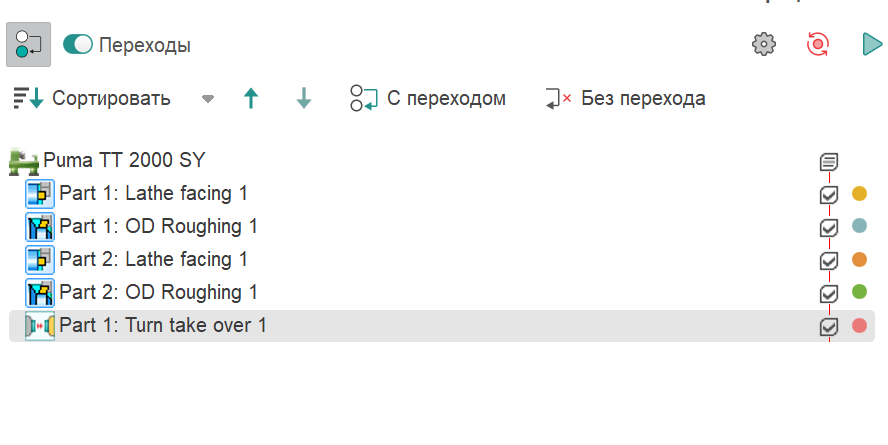The height and width of the screenshot is (445, 888).
Task: Toggle the Переходы switch
Action: tap(78, 45)
